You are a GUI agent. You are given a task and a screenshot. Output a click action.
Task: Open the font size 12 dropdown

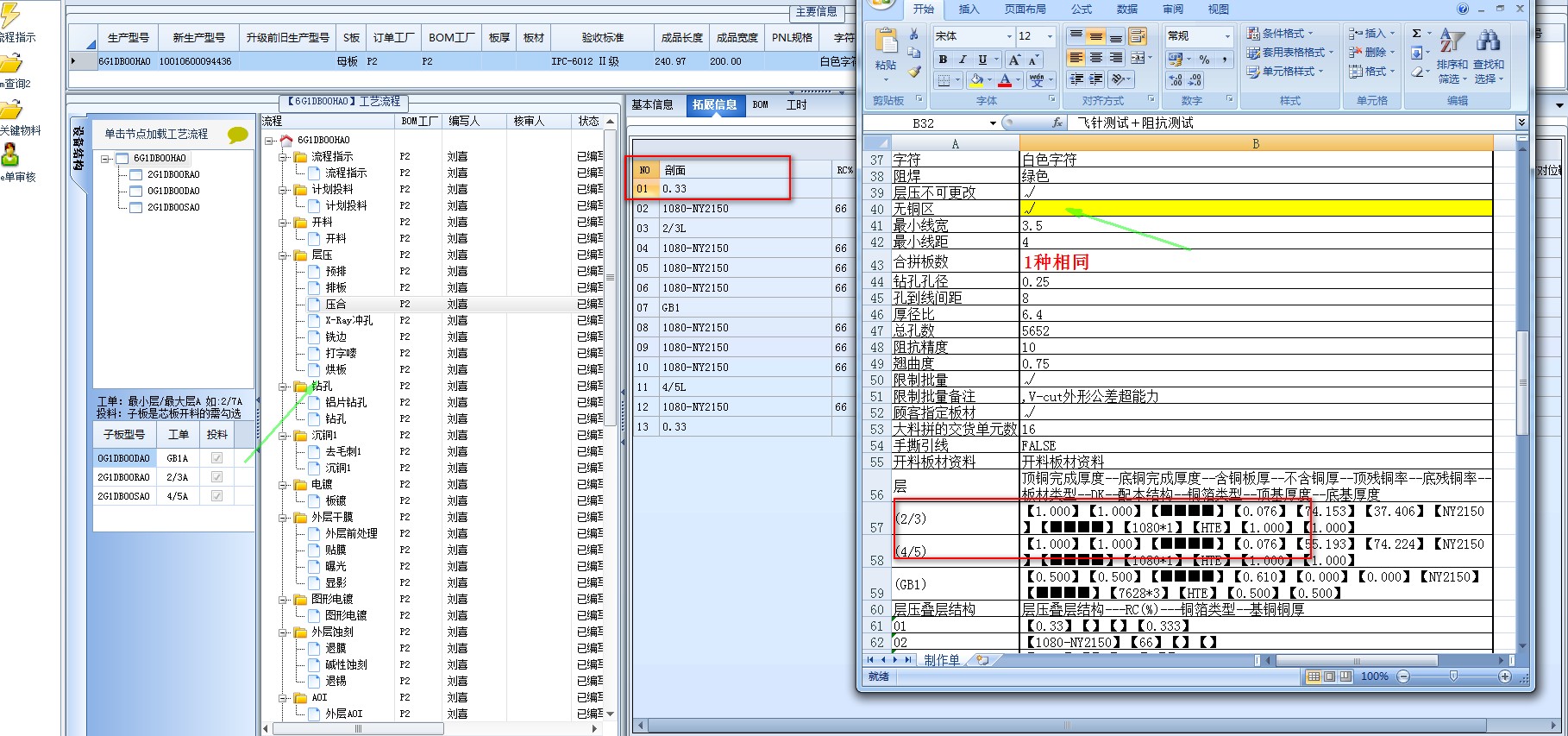tap(1050, 36)
